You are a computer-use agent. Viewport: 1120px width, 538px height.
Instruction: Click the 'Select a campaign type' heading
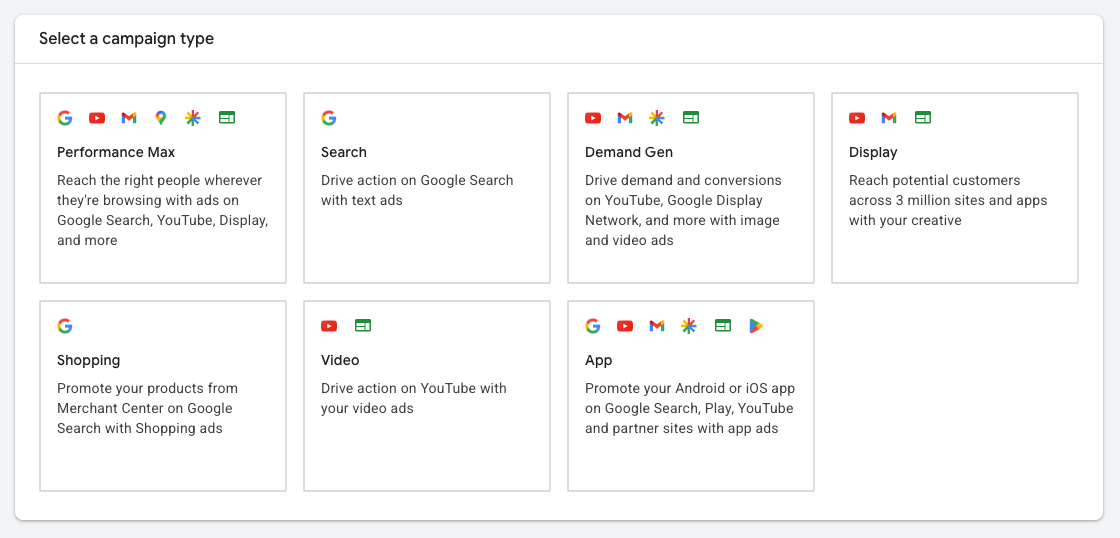[x=126, y=39]
